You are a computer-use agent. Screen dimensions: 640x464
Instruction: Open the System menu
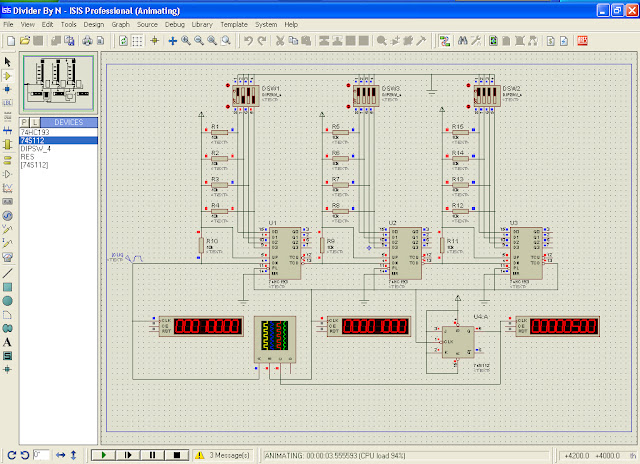266,24
